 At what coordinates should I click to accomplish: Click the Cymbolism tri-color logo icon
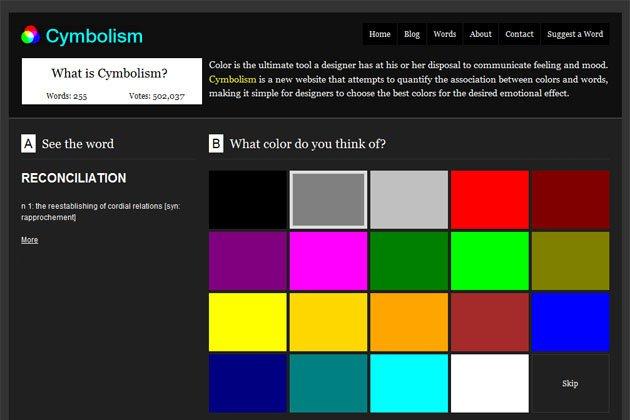pyautogui.click(x=30, y=36)
